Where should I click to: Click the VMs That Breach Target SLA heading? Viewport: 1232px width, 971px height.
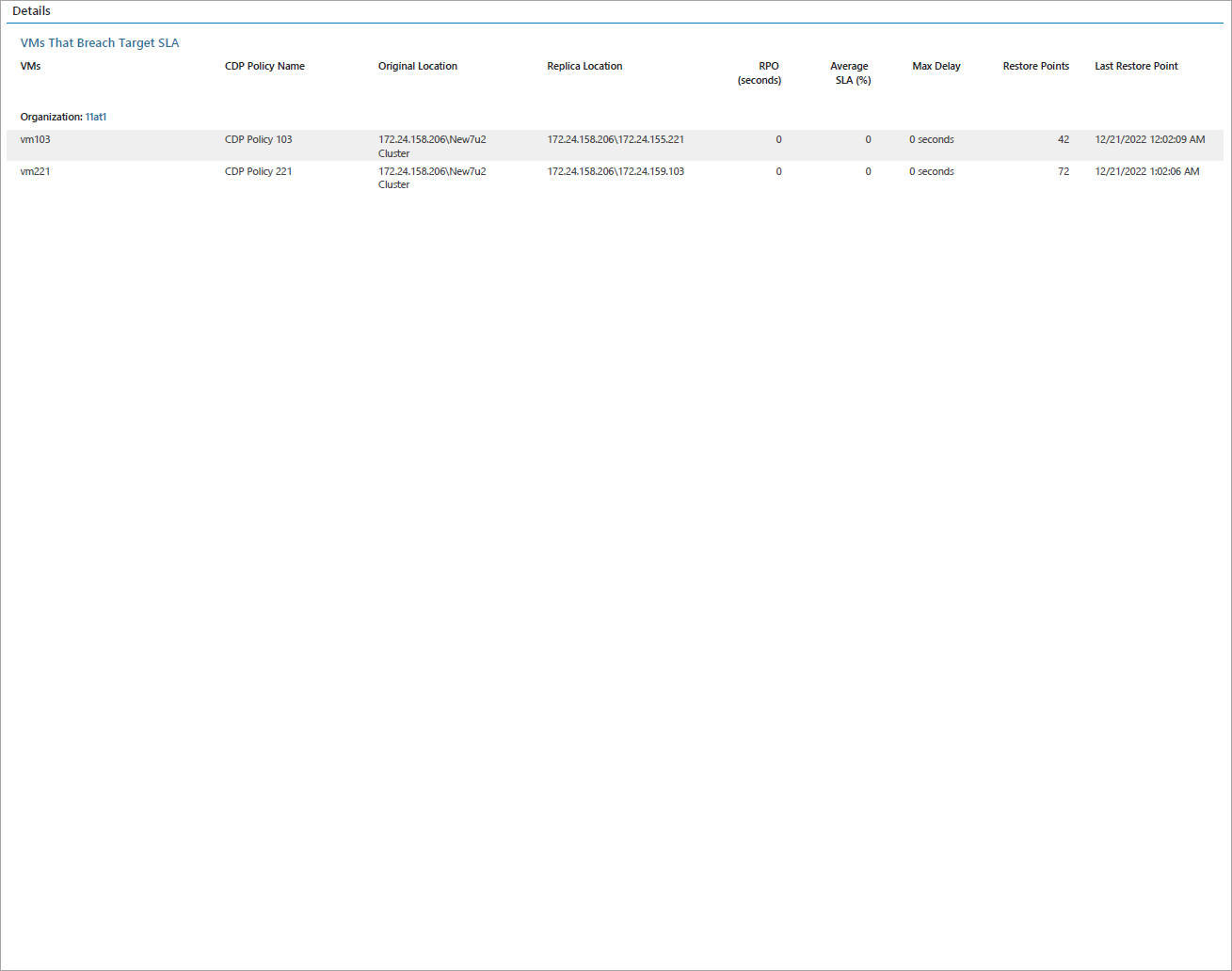(x=99, y=42)
